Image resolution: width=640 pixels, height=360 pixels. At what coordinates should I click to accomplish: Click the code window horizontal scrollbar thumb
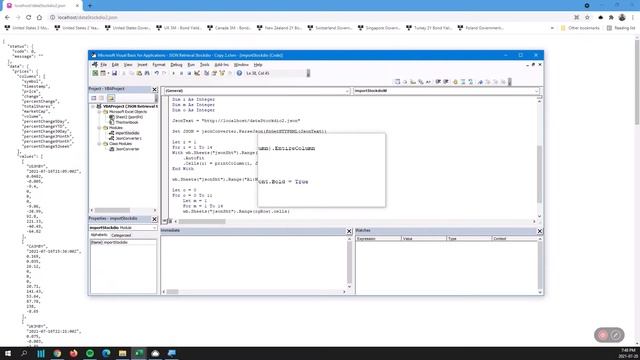click(x=202, y=222)
